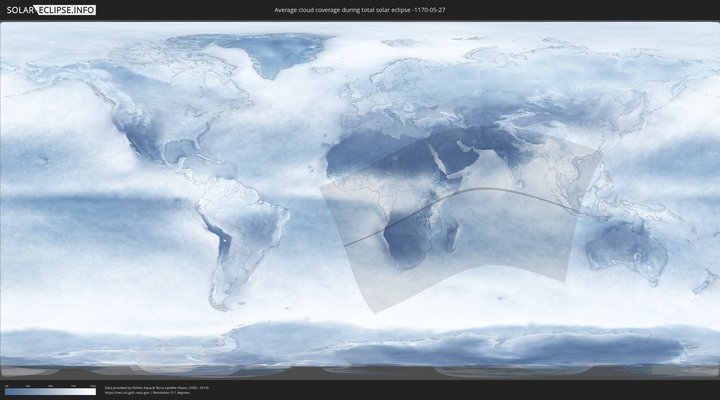Click the average cloud coverage title text
The width and height of the screenshot is (720, 400).
click(359, 10)
